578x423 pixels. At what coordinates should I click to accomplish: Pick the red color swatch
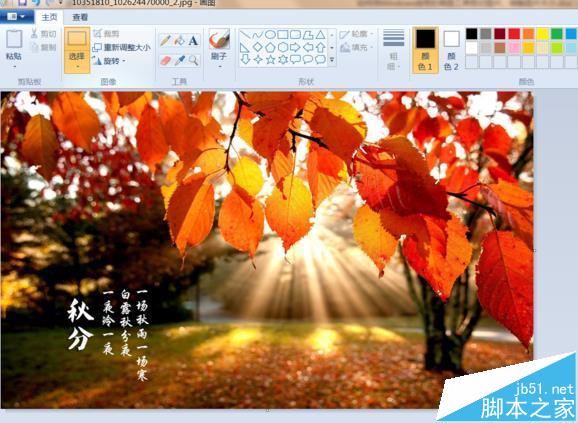coord(514,34)
